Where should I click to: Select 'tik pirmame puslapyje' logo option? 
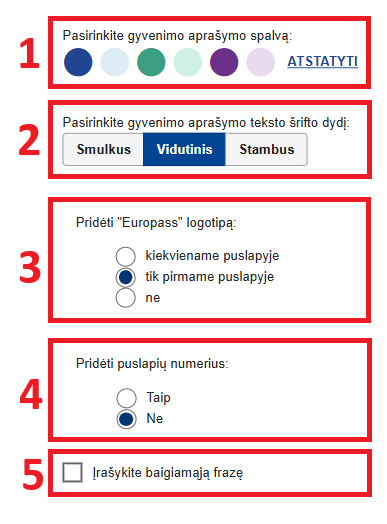[x=126, y=277]
